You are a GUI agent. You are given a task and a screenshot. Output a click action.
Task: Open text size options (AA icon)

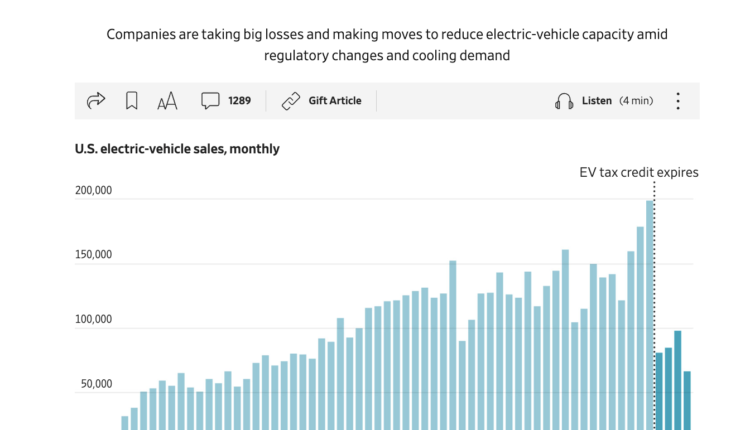[167, 101]
